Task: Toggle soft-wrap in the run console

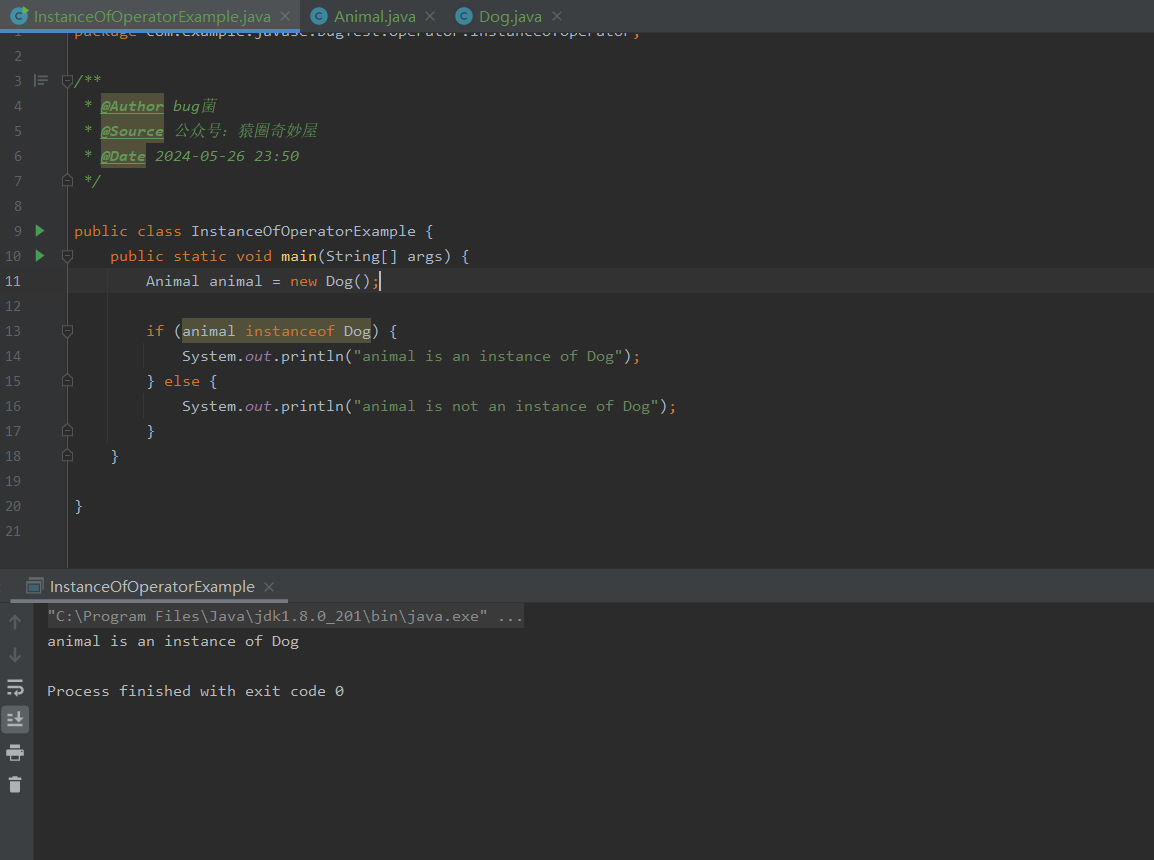Action: [15, 688]
